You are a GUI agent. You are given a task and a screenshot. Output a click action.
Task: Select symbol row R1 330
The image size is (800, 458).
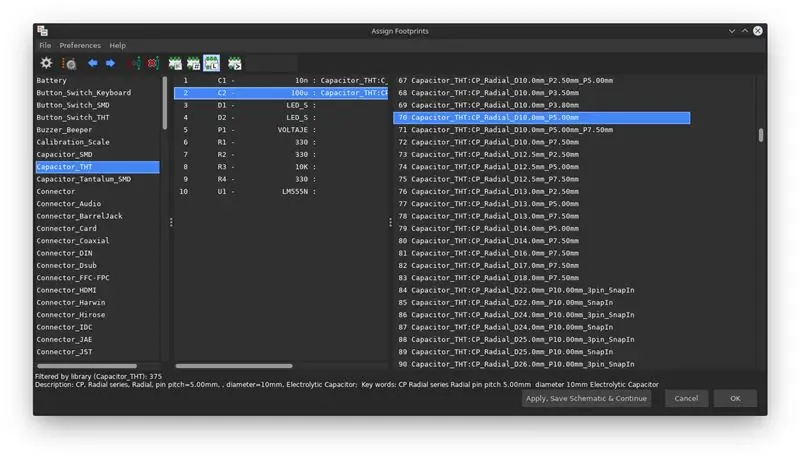281,142
